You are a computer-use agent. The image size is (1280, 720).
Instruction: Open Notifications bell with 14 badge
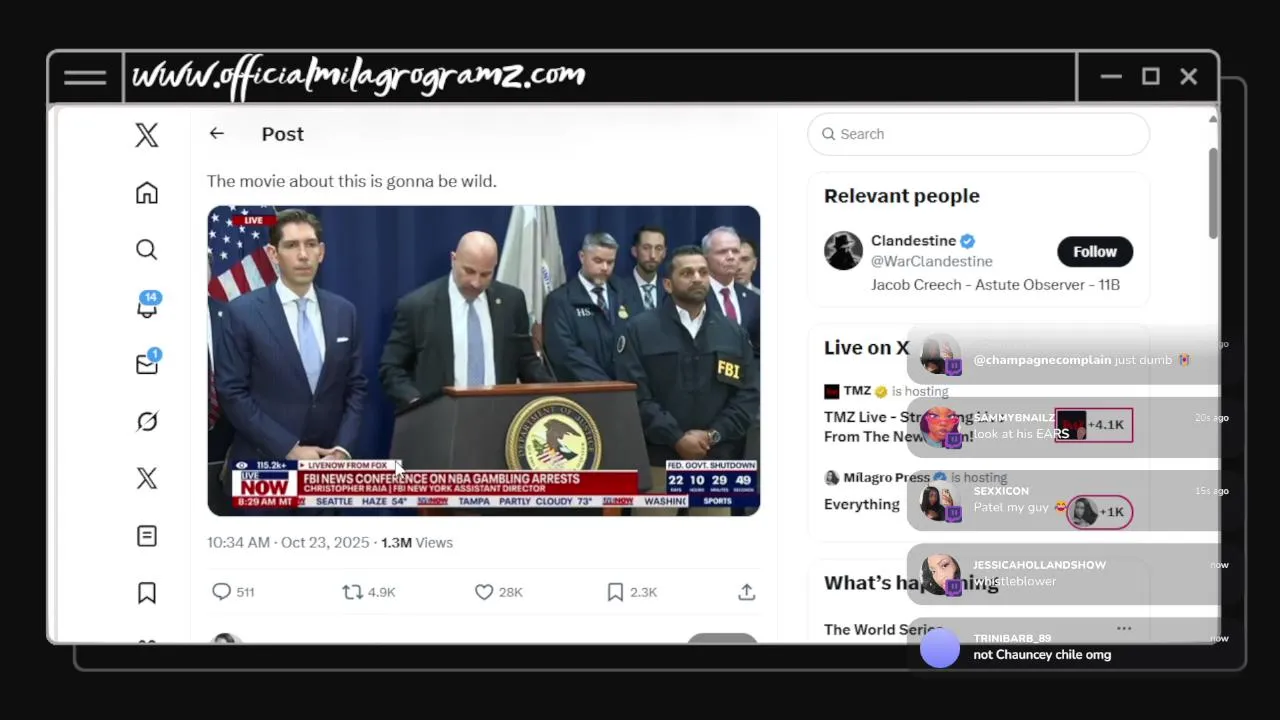tap(147, 306)
